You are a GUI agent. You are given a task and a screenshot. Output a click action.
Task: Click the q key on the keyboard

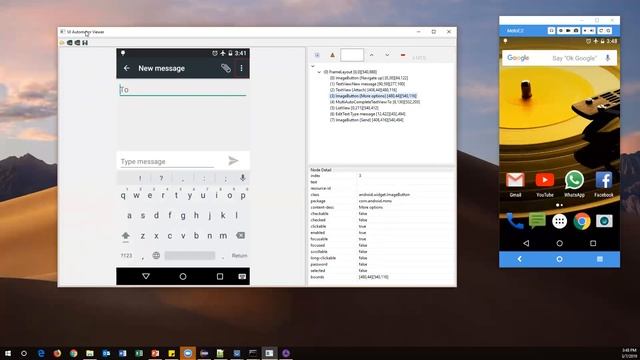[123, 196]
